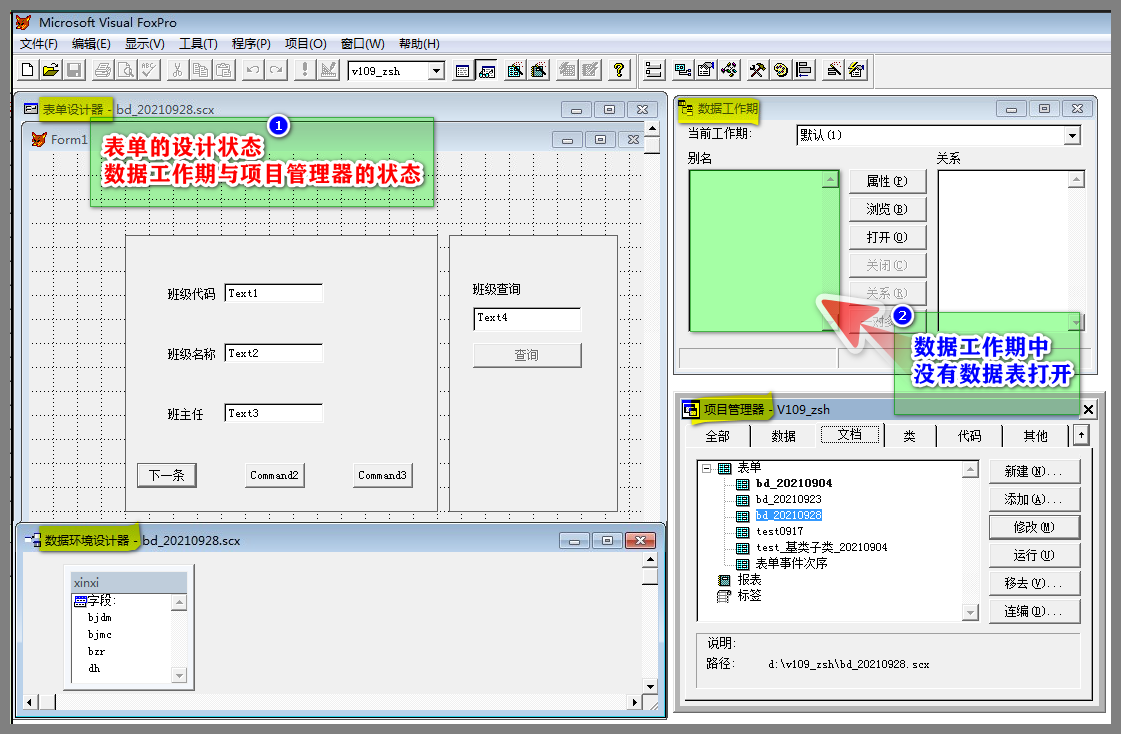This screenshot has width=1121, height=734.
Task: Show the Form Controls toolbar icon
Action: [x=757, y=70]
